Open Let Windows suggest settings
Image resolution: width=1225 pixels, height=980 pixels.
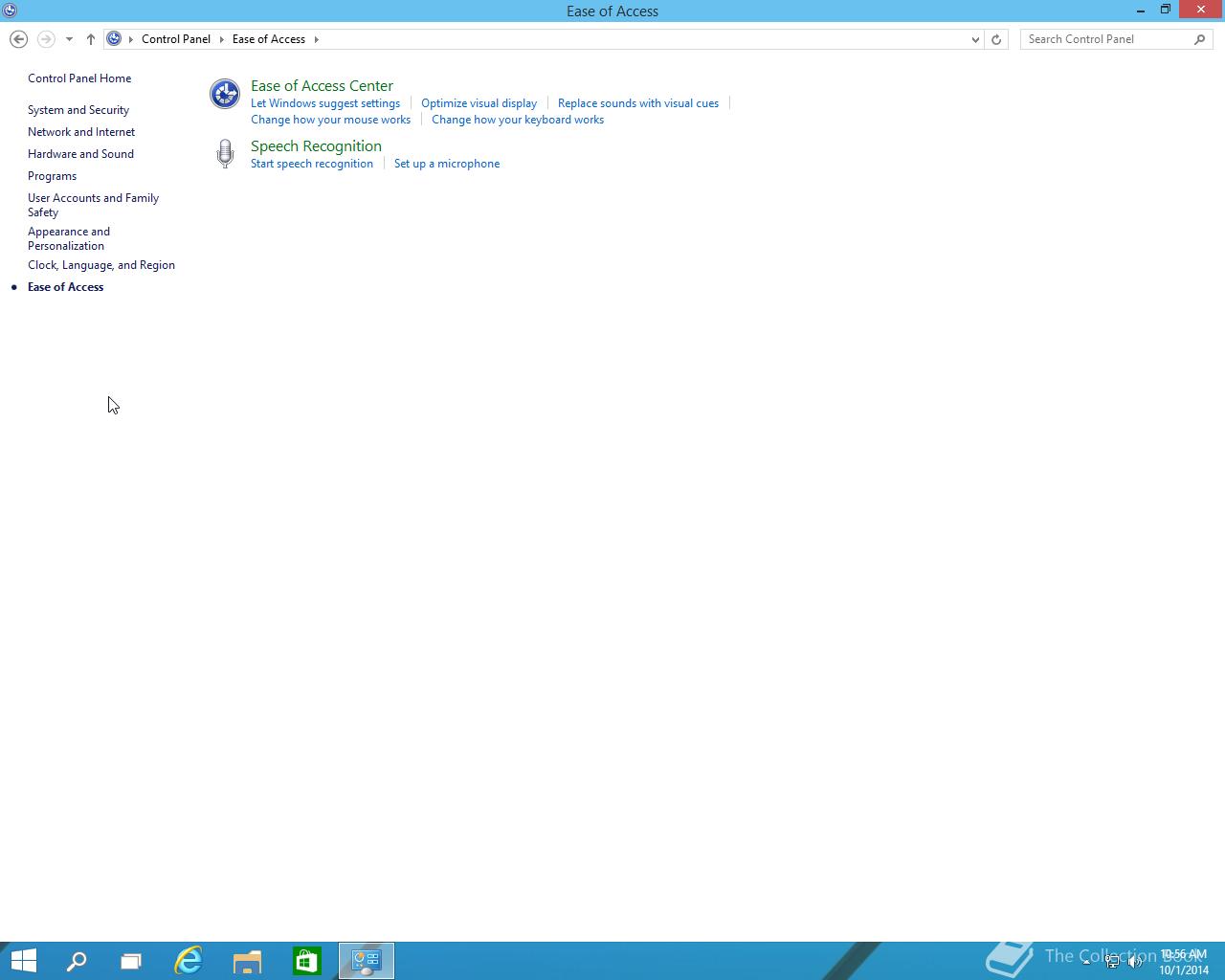[x=325, y=103]
